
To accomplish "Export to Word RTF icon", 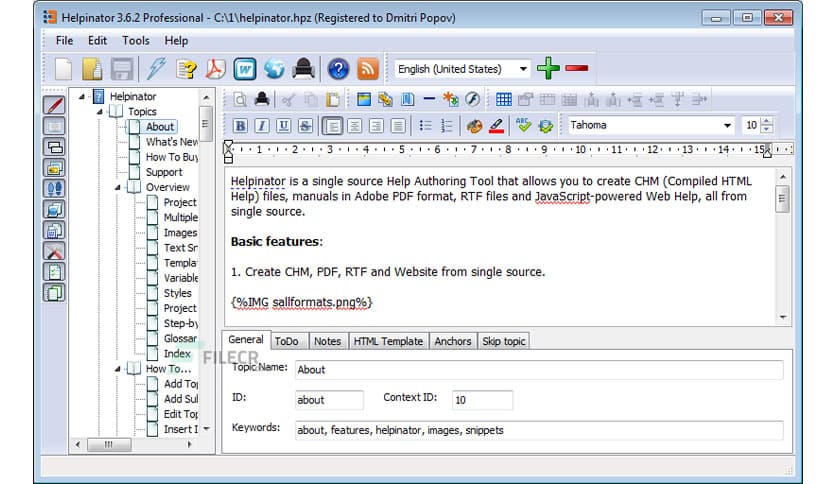I will pos(245,69).
